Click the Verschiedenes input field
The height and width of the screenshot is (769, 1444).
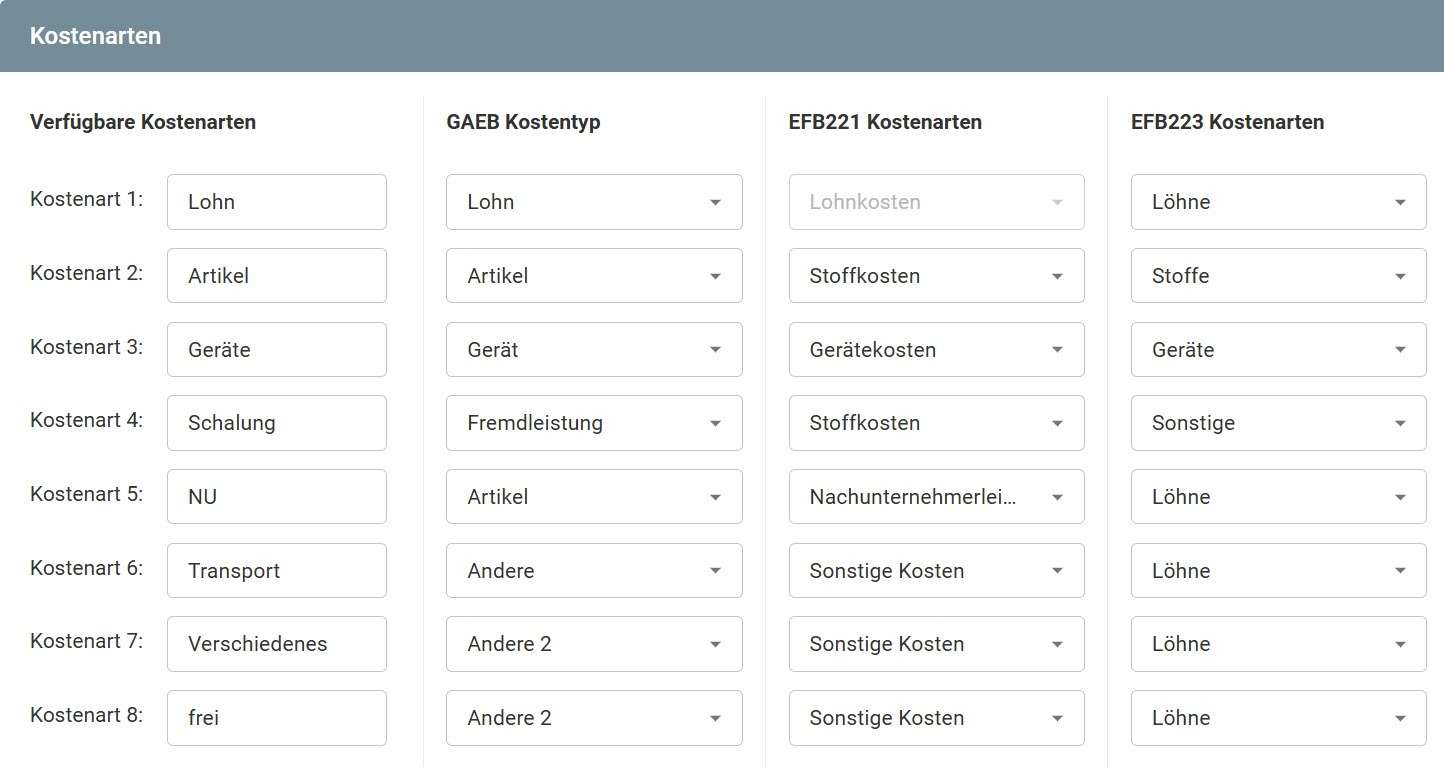pos(276,644)
